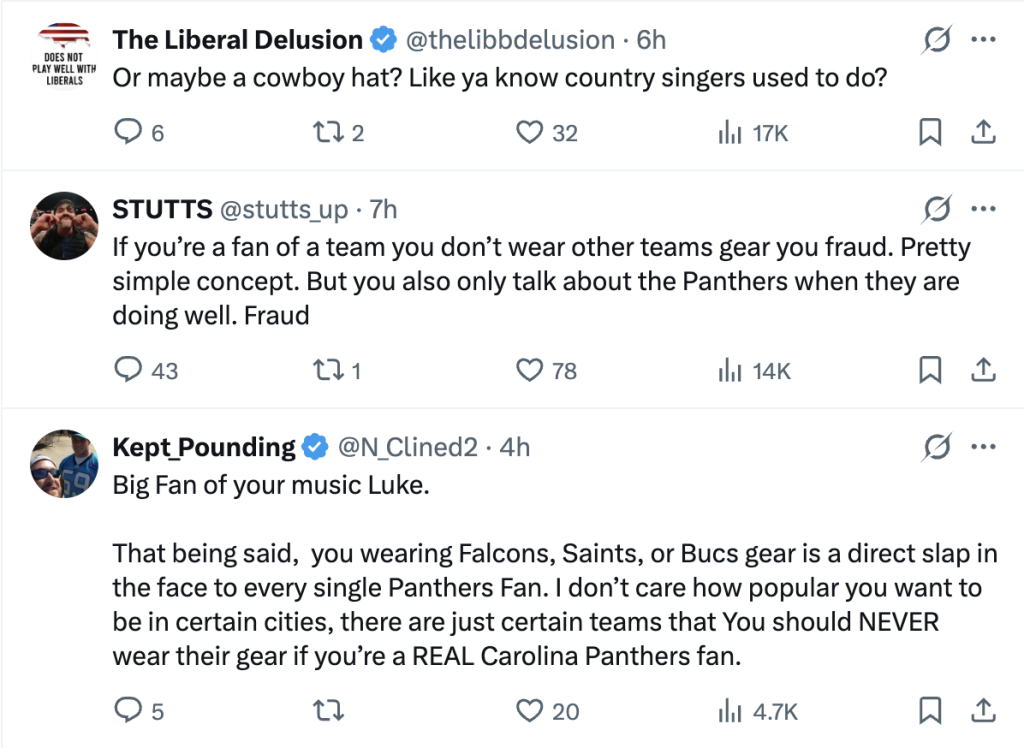
Task: Open the 4h timestamp on Kept_Pounding tweet
Action: pyautogui.click(x=515, y=447)
